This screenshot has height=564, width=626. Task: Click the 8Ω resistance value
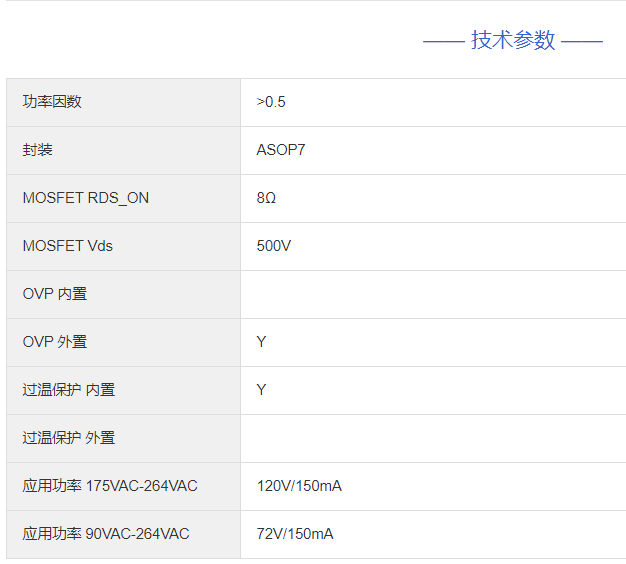point(266,198)
